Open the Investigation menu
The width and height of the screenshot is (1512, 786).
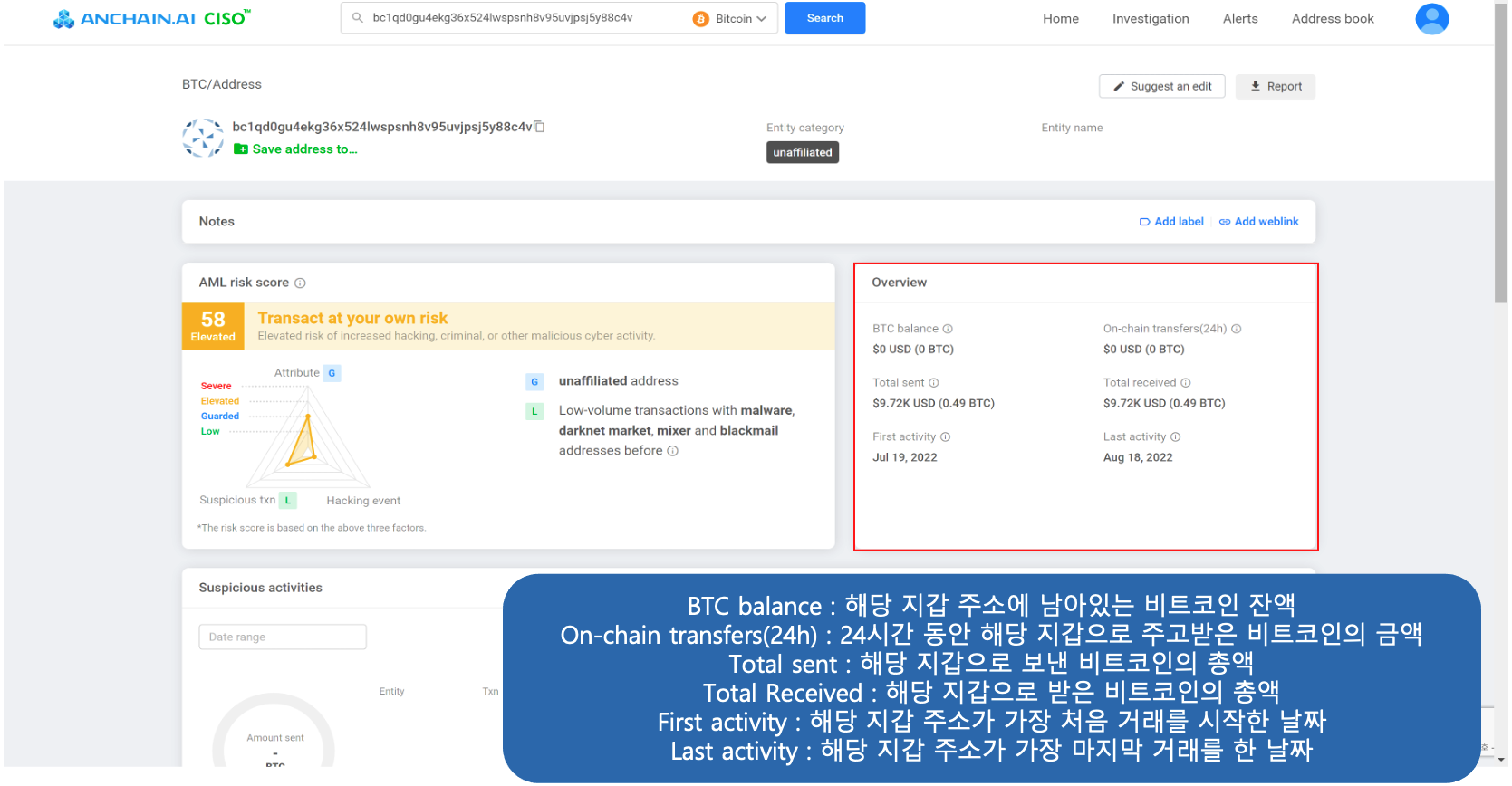[1151, 18]
